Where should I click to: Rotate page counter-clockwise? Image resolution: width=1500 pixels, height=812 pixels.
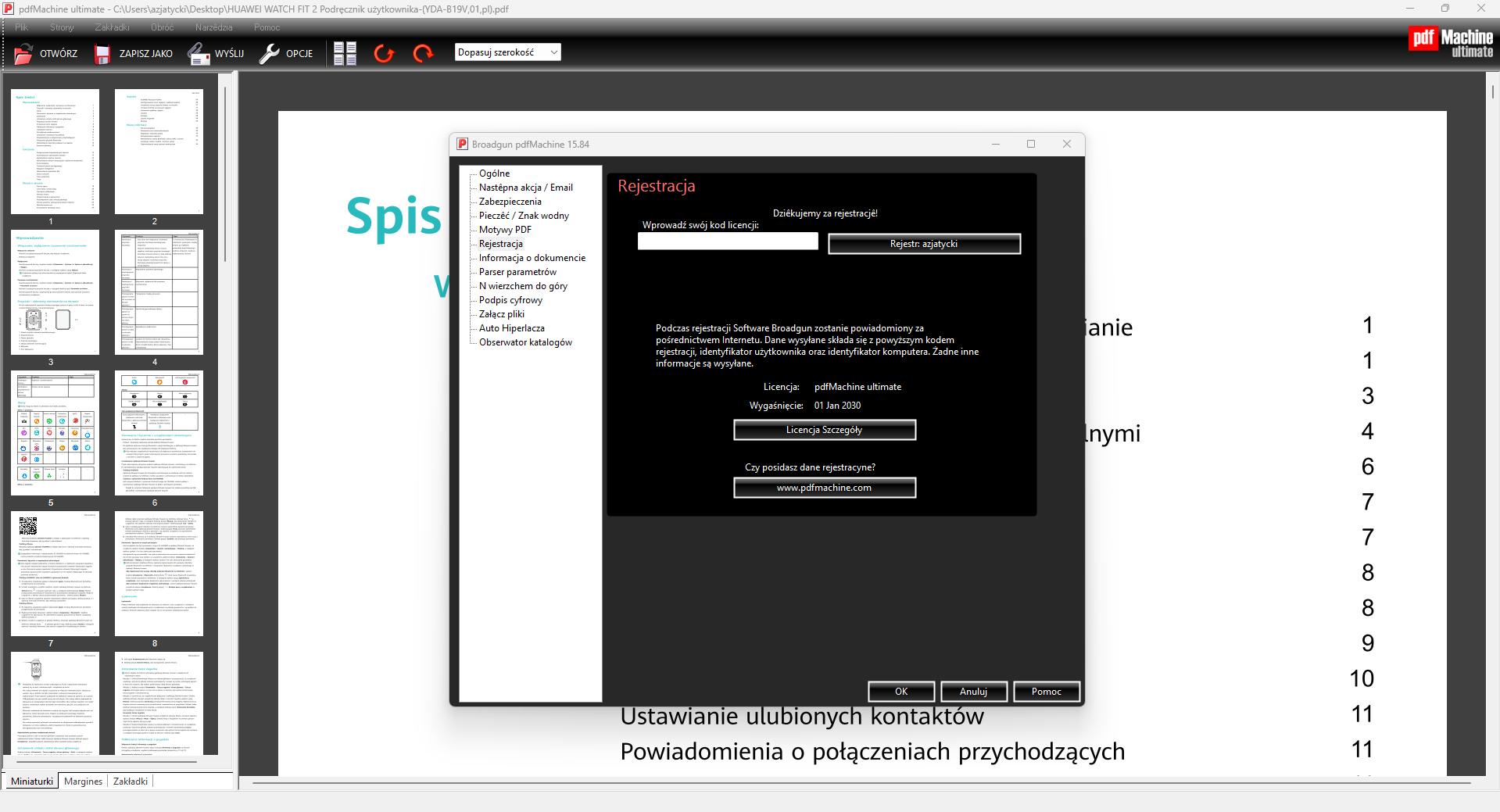coord(384,53)
